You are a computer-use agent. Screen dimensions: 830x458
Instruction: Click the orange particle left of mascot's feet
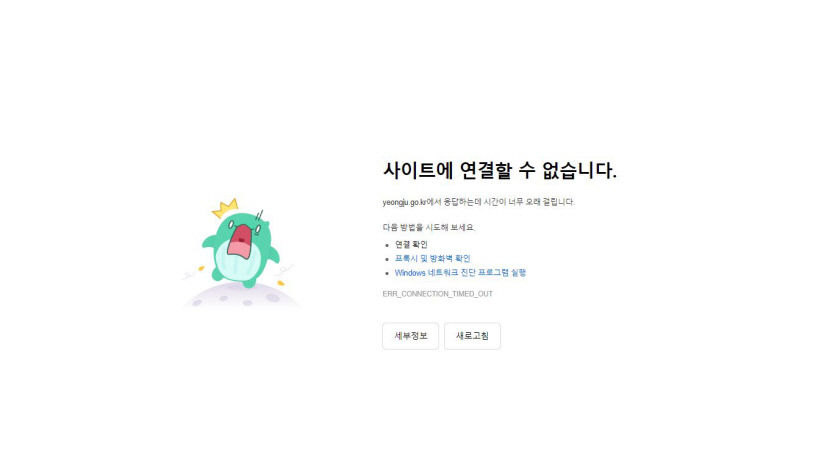[201, 268]
